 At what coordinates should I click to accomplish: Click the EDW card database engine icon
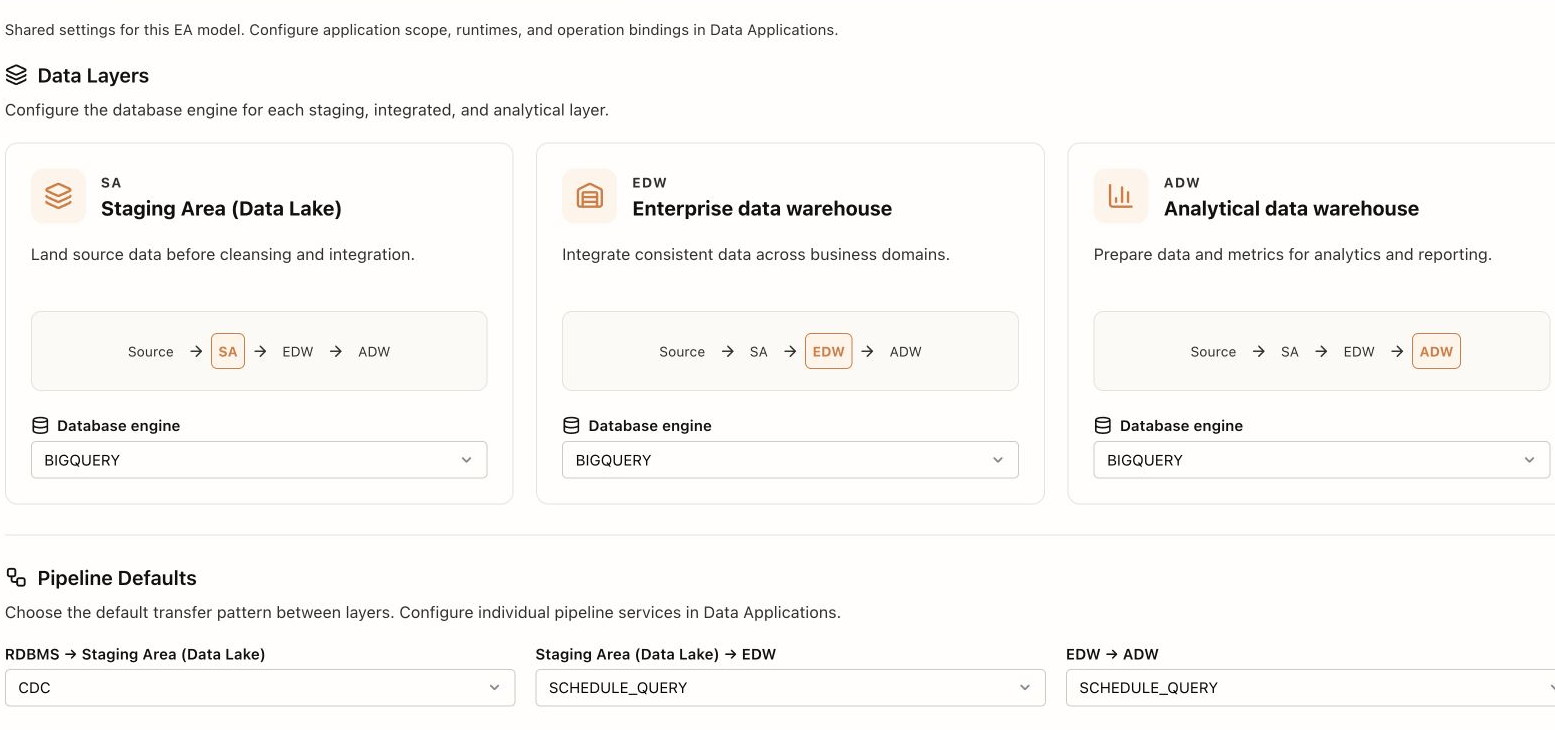coord(571,425)
